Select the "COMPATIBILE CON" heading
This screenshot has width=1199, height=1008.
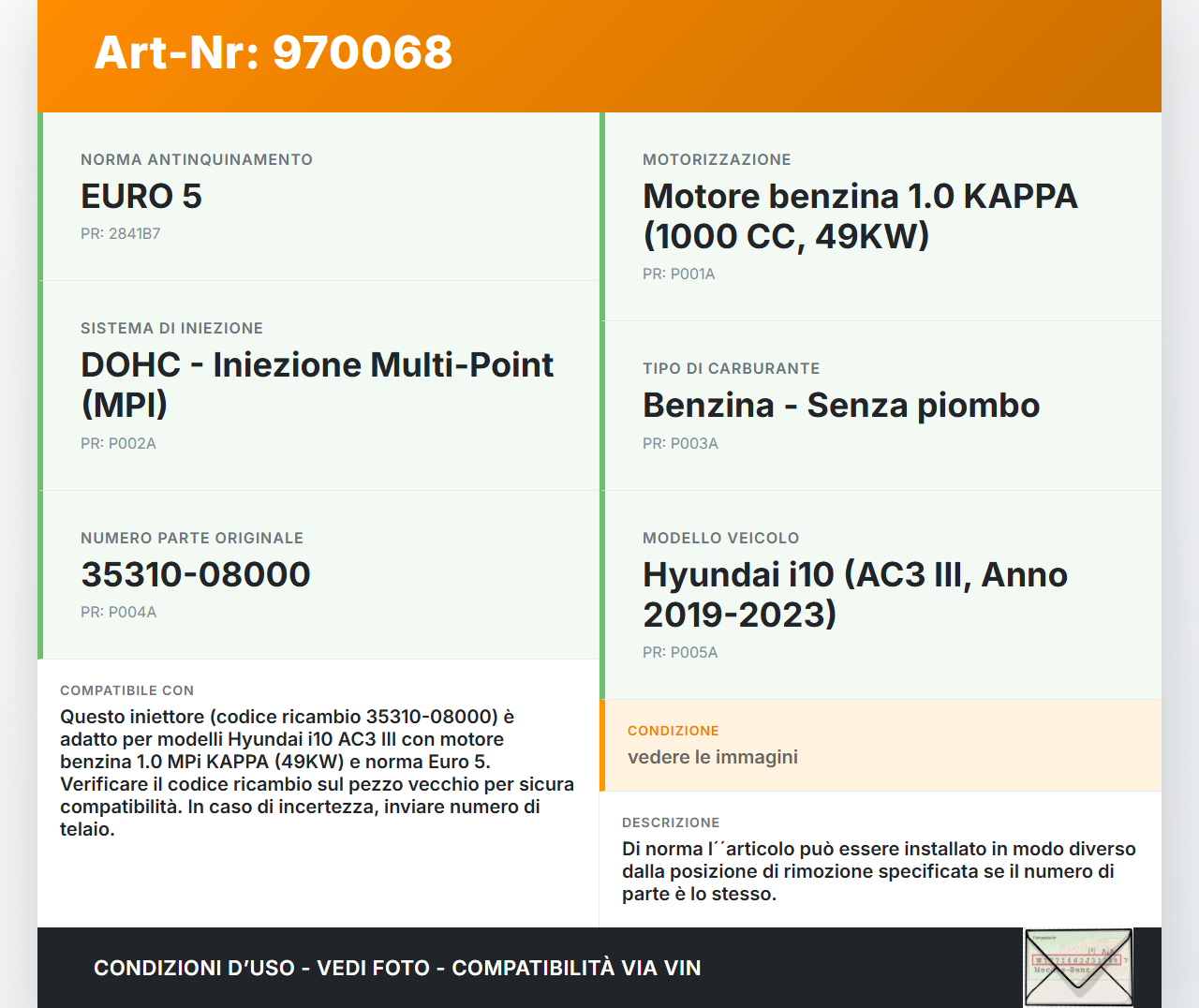click(127, 690)
